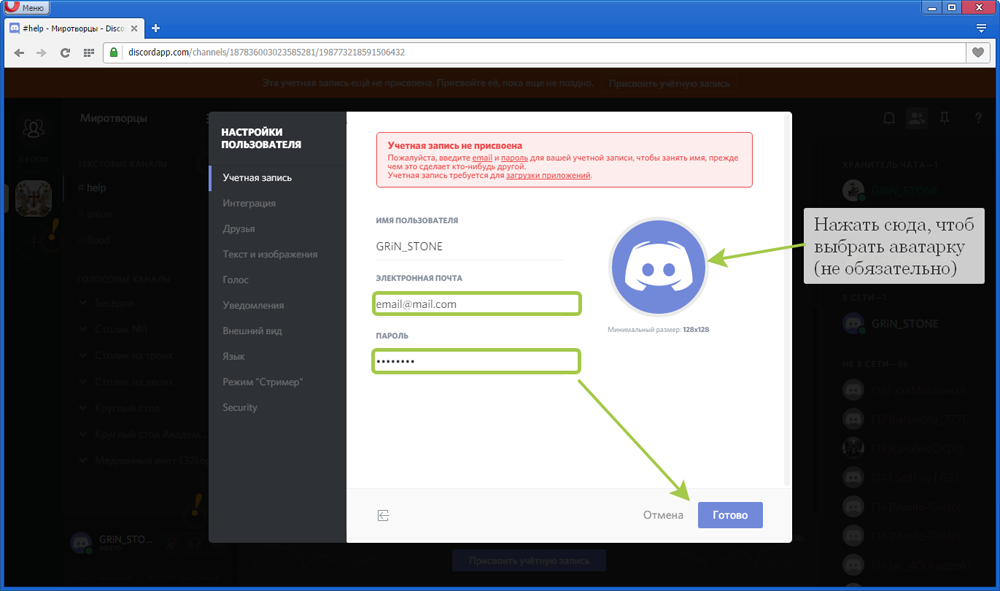Confirm settings with the Готово button
The image size is (1000, 591).
pyautogui.click(x=730, y=515)
